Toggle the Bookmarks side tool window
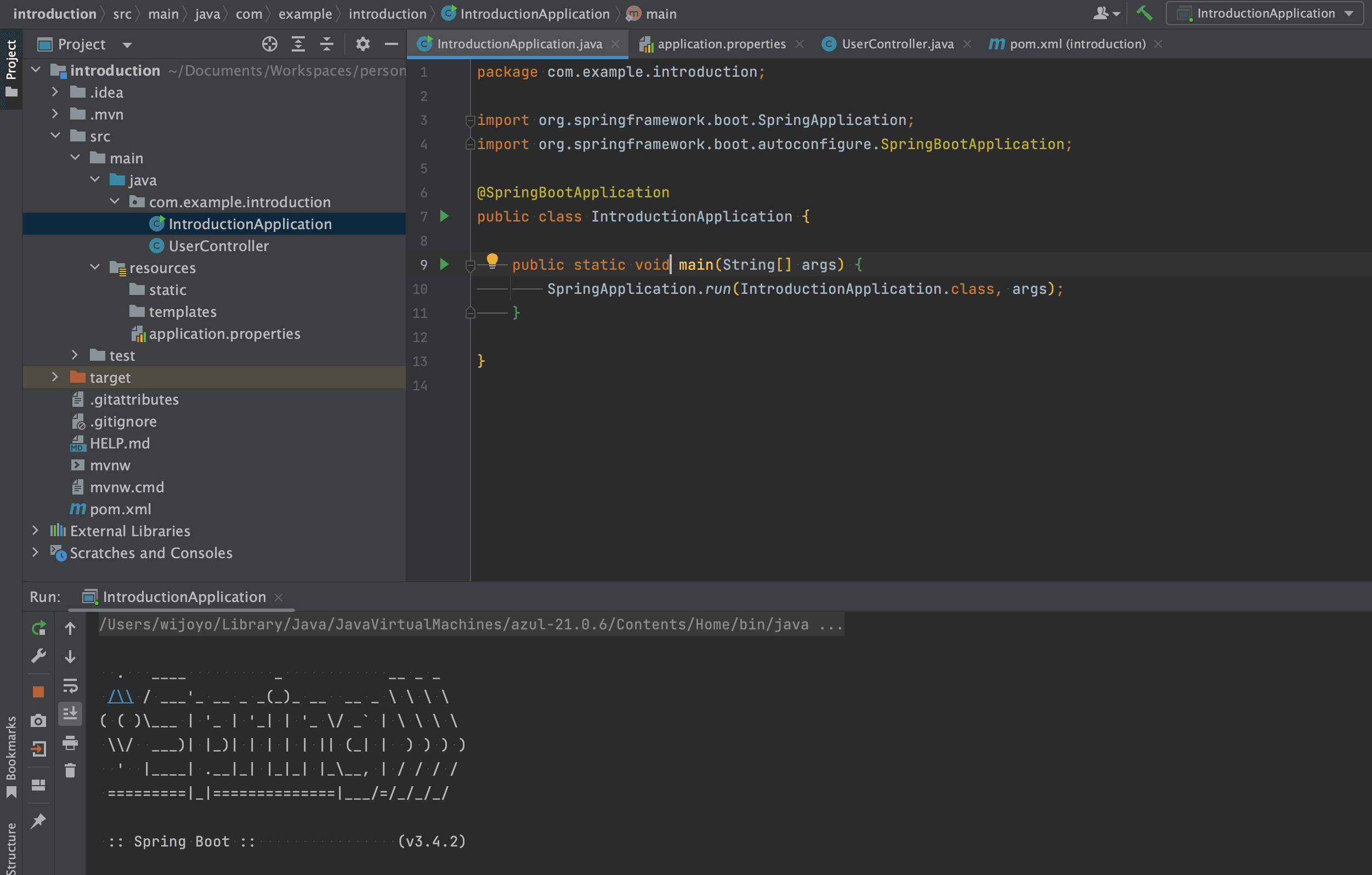This screenshot has height=875, width=1372. [11, 758]
